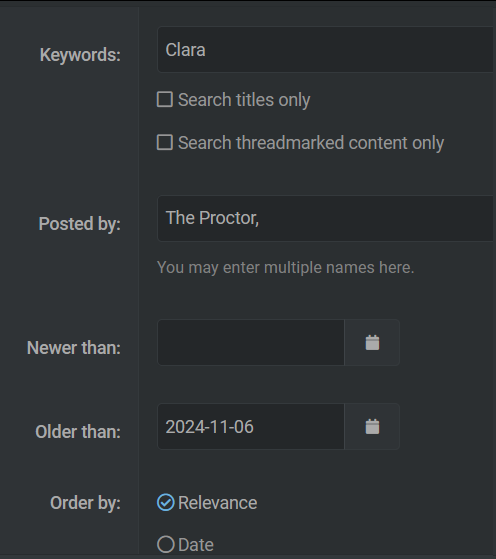Click the Posted by: label
Image resolution: width=496 pixels, height=559 pixels.
(80, 224)
